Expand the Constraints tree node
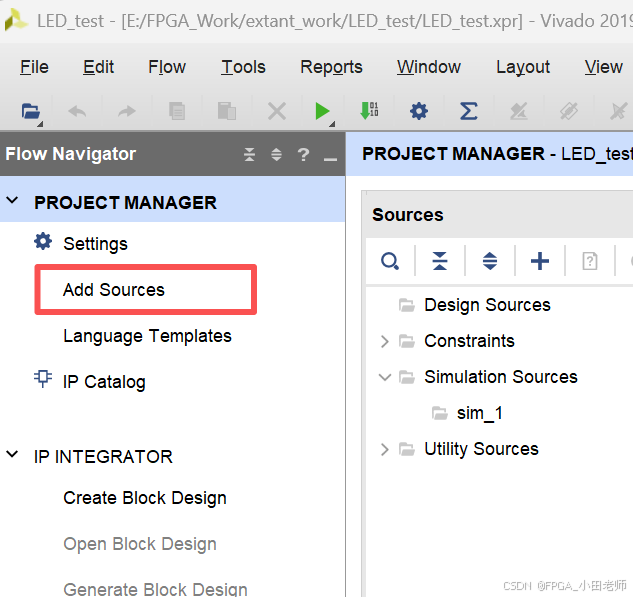 [384, 341]
